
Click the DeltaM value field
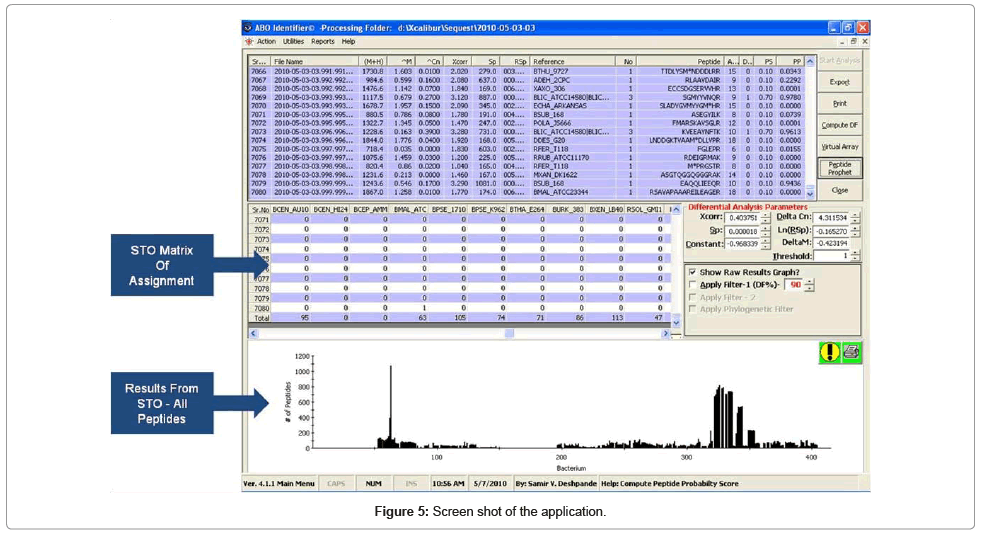point(831,243)
